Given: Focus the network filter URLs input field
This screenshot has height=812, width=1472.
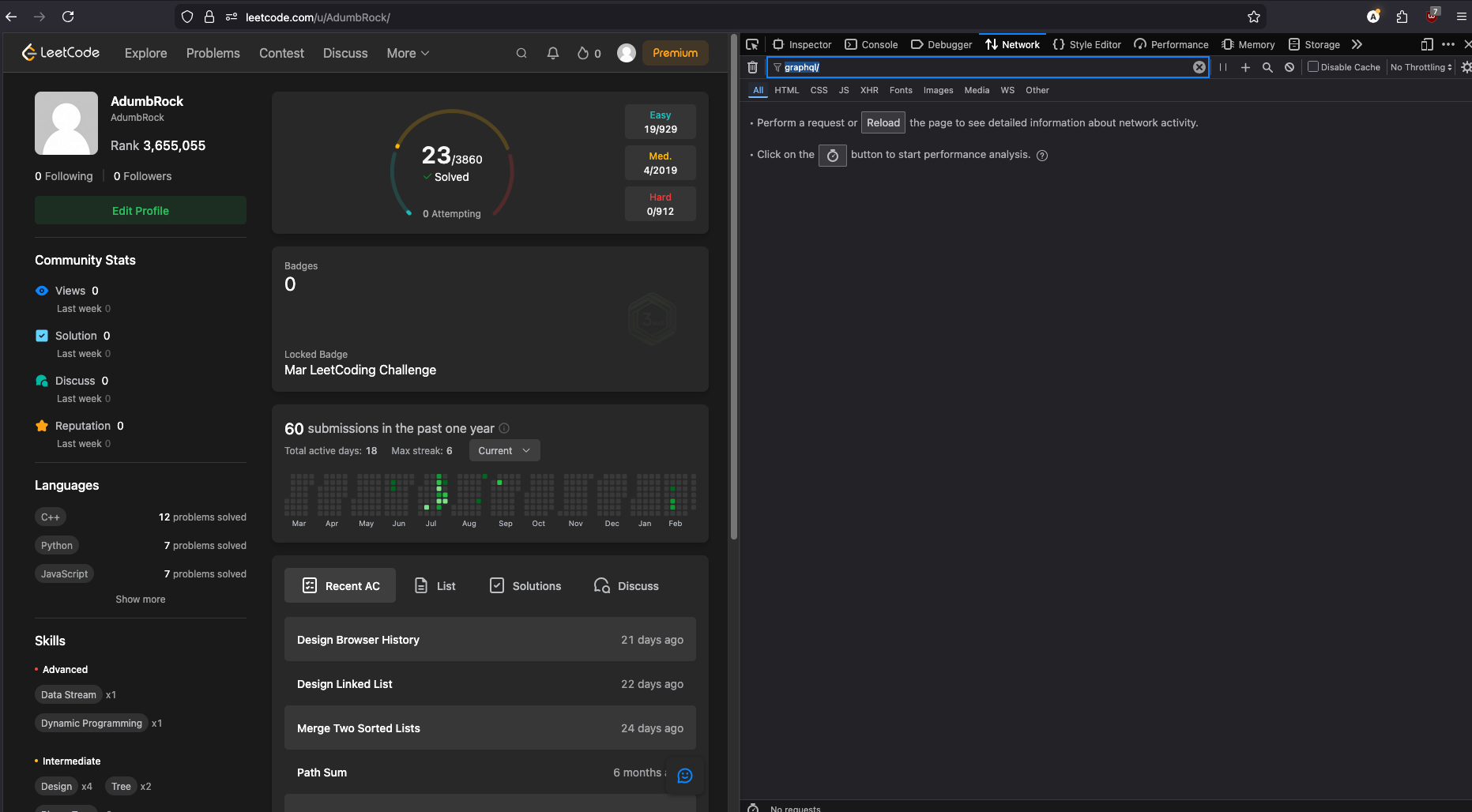Looking at the screenshot, I should (x=988, y=67).
